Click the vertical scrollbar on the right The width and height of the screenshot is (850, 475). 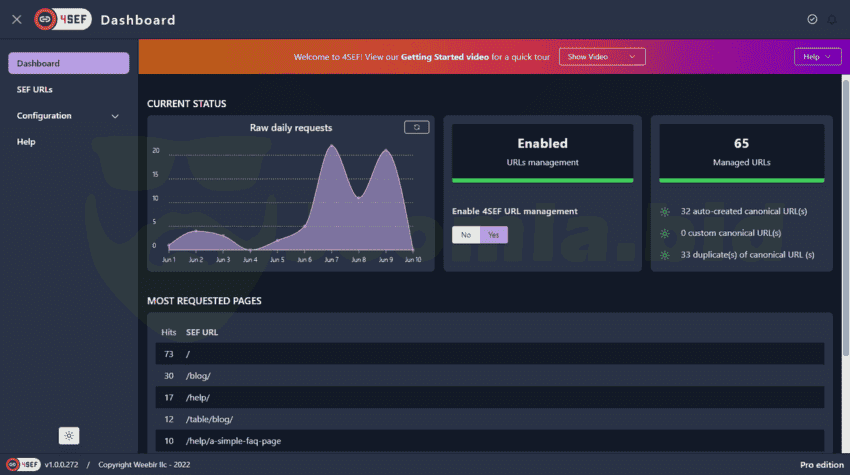[845, 200]
